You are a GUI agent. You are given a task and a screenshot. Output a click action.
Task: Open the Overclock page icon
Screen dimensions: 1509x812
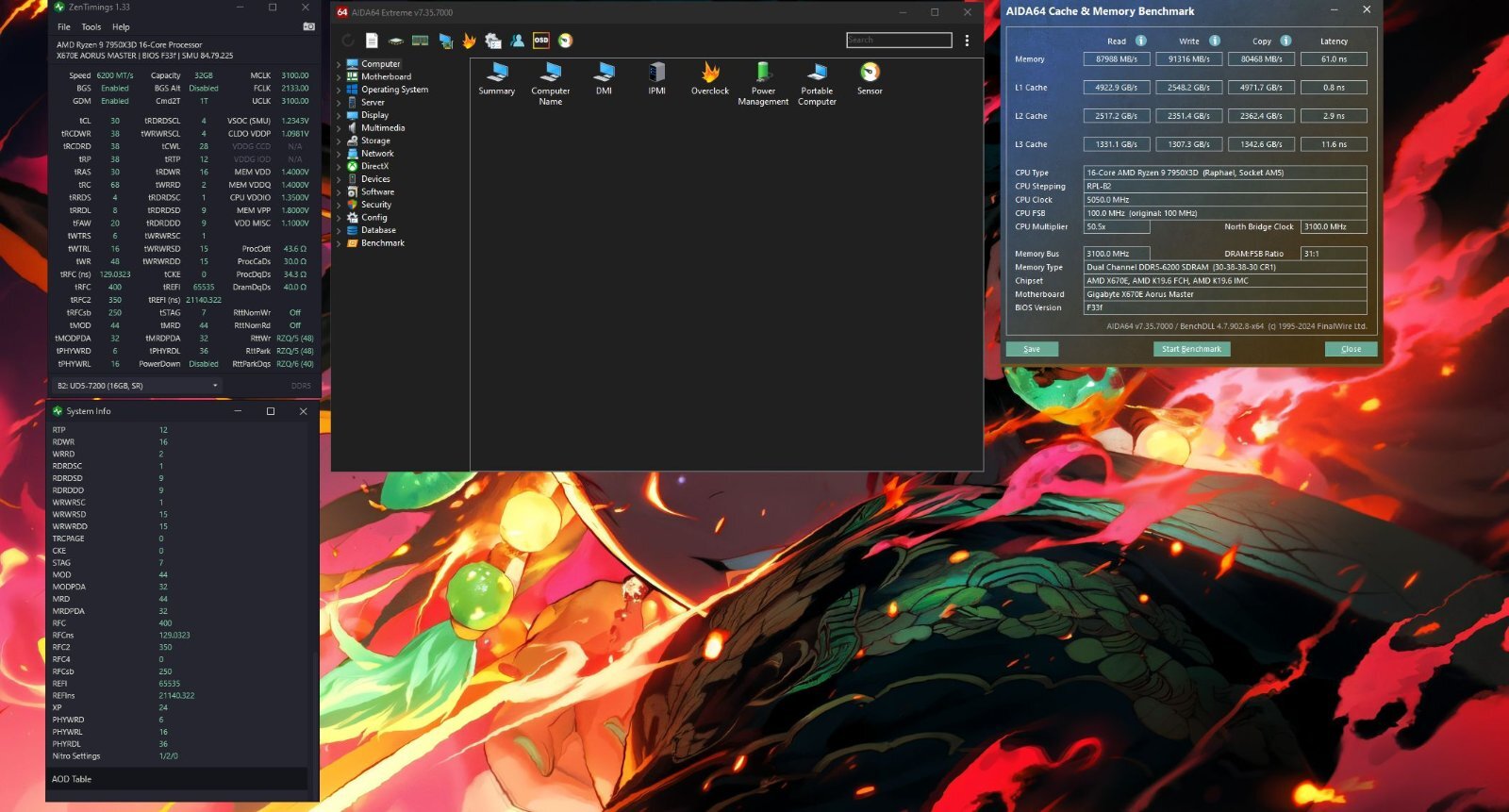(x=710, y=79)
